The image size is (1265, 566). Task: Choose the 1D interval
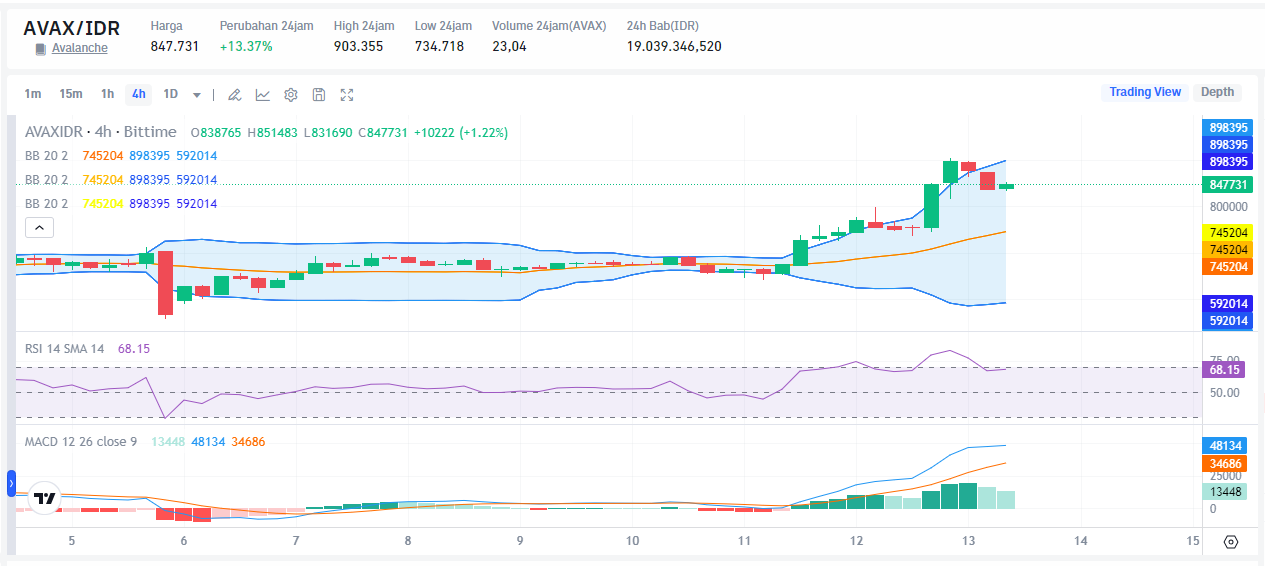171,94
